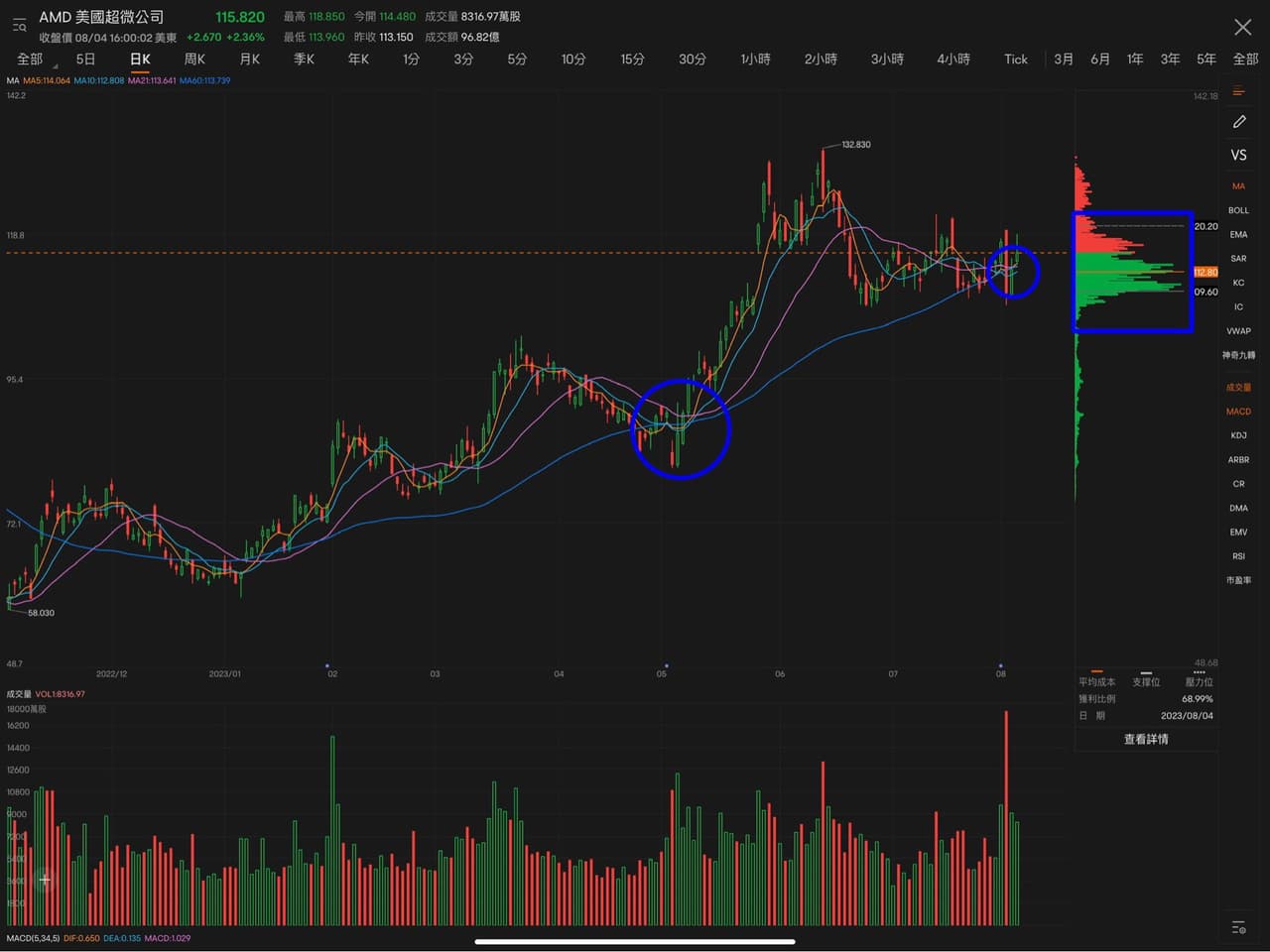Open the stock search list icon
Screen dimensions: 1270x952
(x=19, y=25)
